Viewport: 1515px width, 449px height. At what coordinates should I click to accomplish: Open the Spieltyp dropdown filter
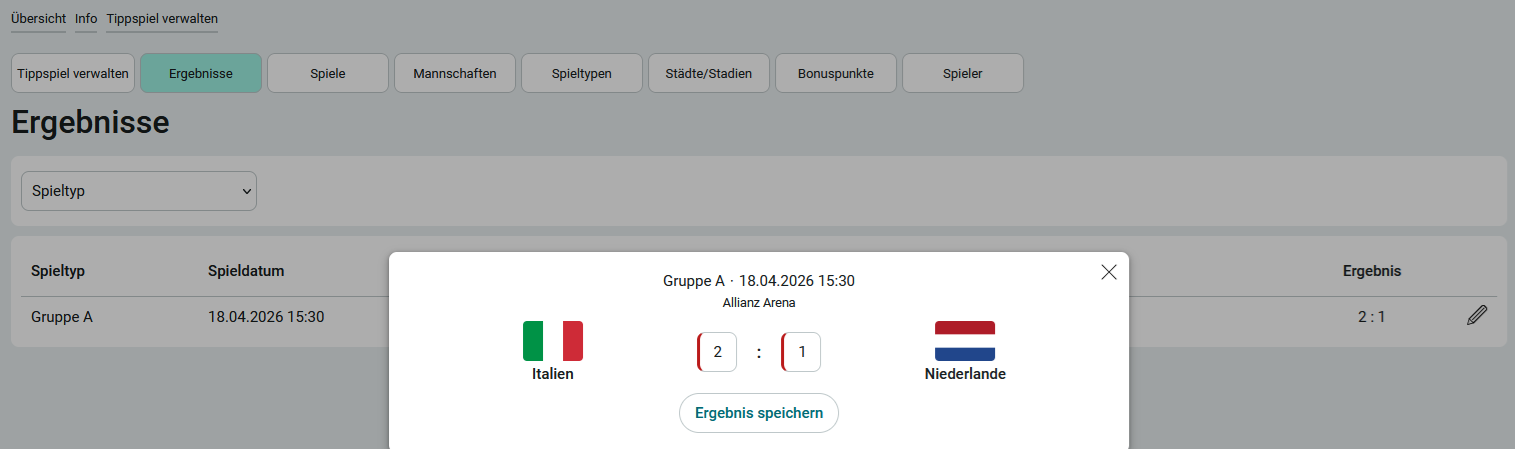[x=139, y=191]
